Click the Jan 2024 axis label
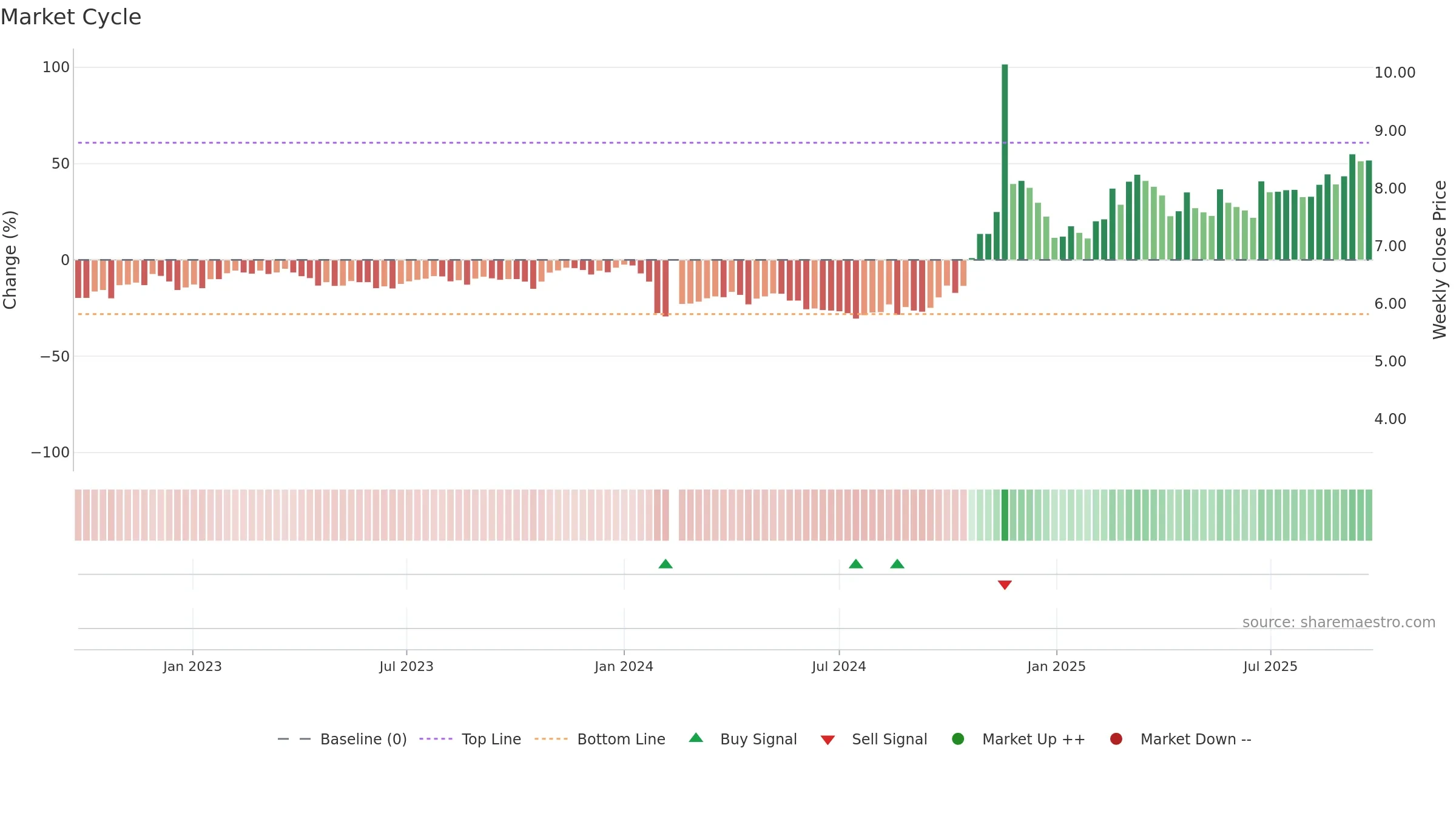1456x819 pixels. tap(624, 667)
